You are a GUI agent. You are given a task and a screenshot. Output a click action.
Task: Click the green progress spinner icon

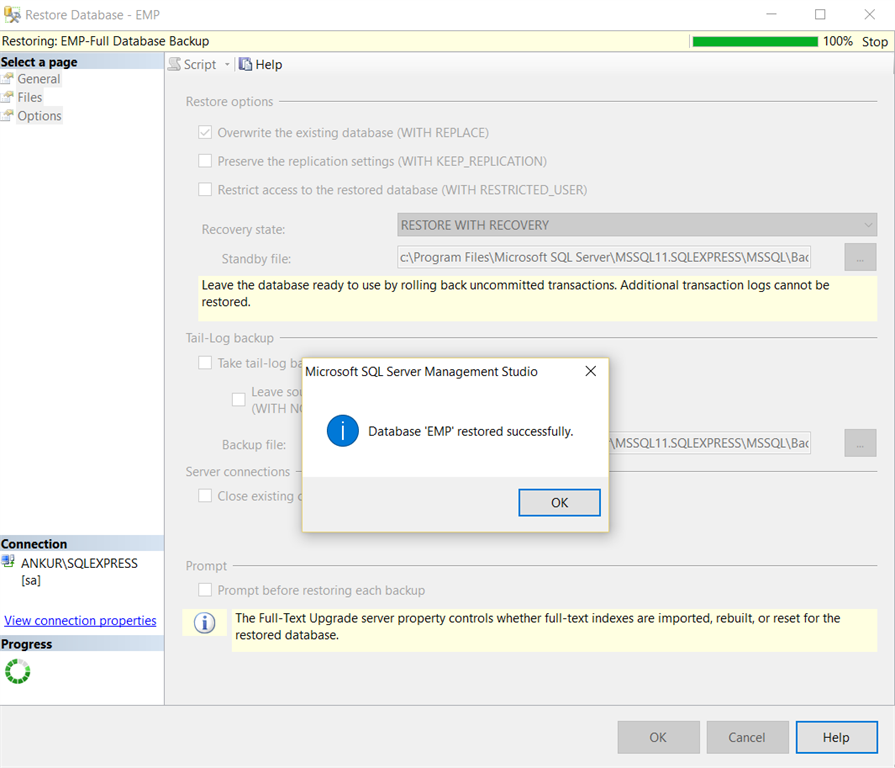(18, 672)
